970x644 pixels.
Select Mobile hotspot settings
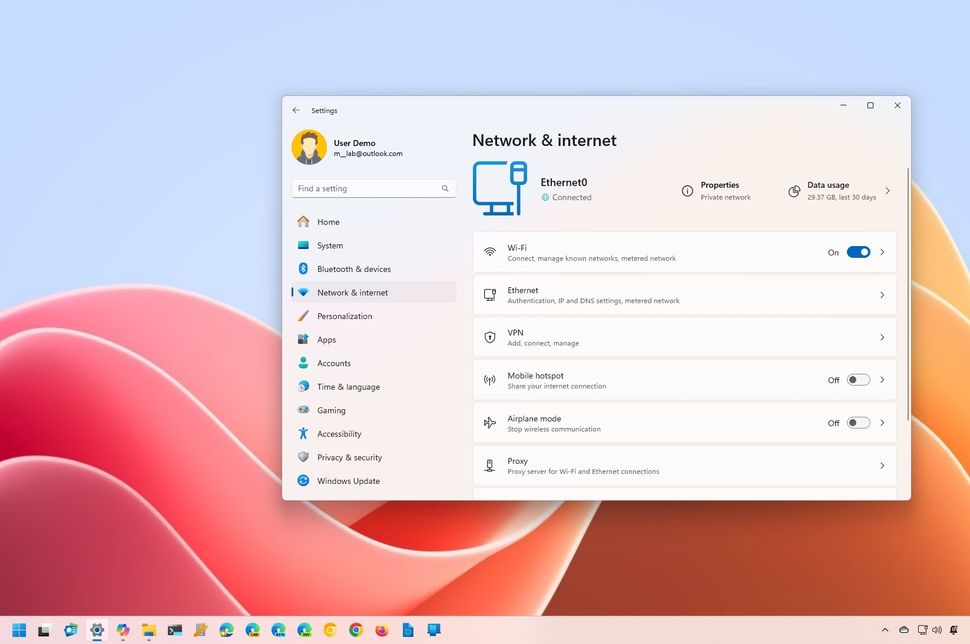650,380
